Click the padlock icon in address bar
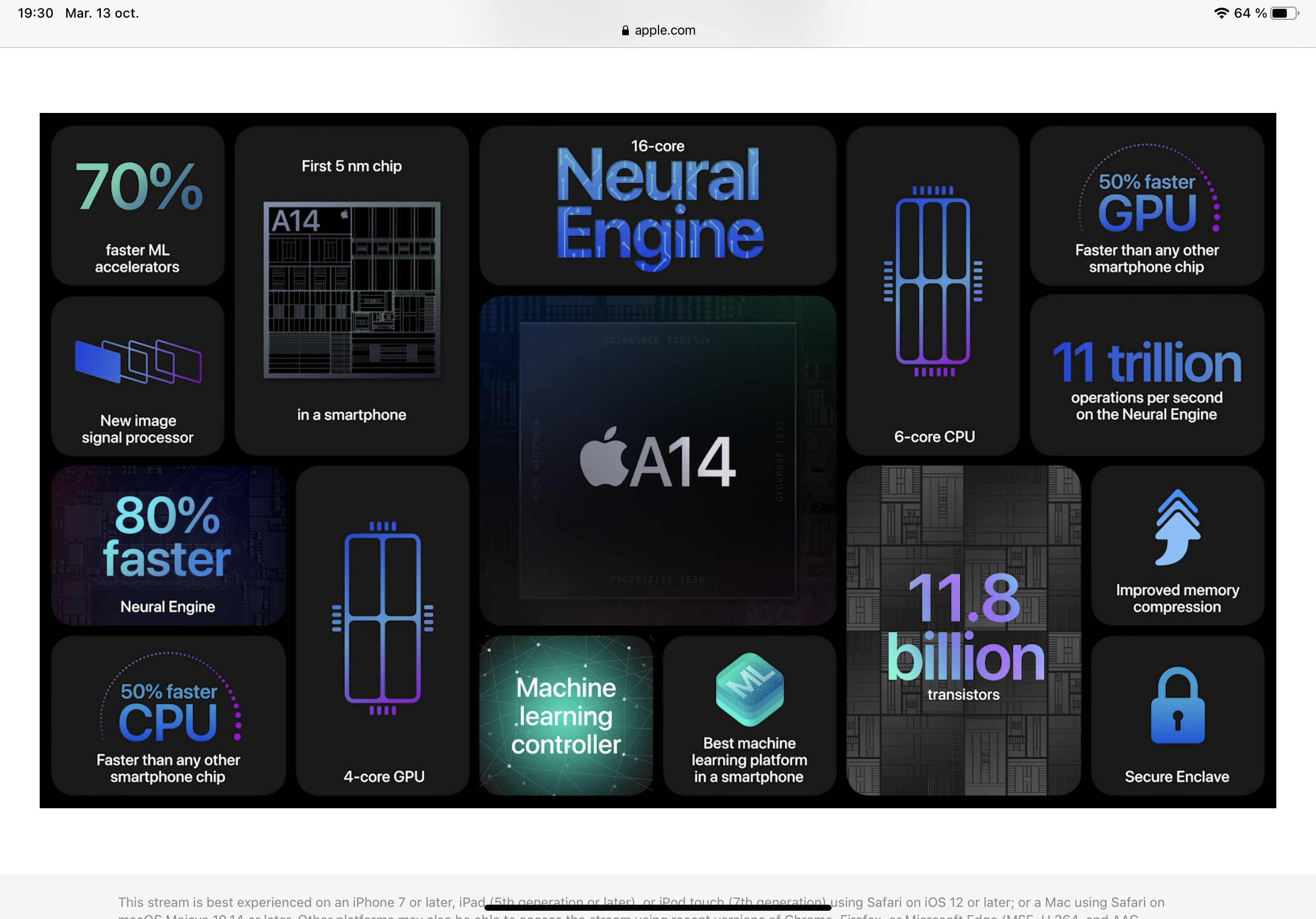Image resolution: width=1316 pixels, height=919 pixels. [625, 30]
